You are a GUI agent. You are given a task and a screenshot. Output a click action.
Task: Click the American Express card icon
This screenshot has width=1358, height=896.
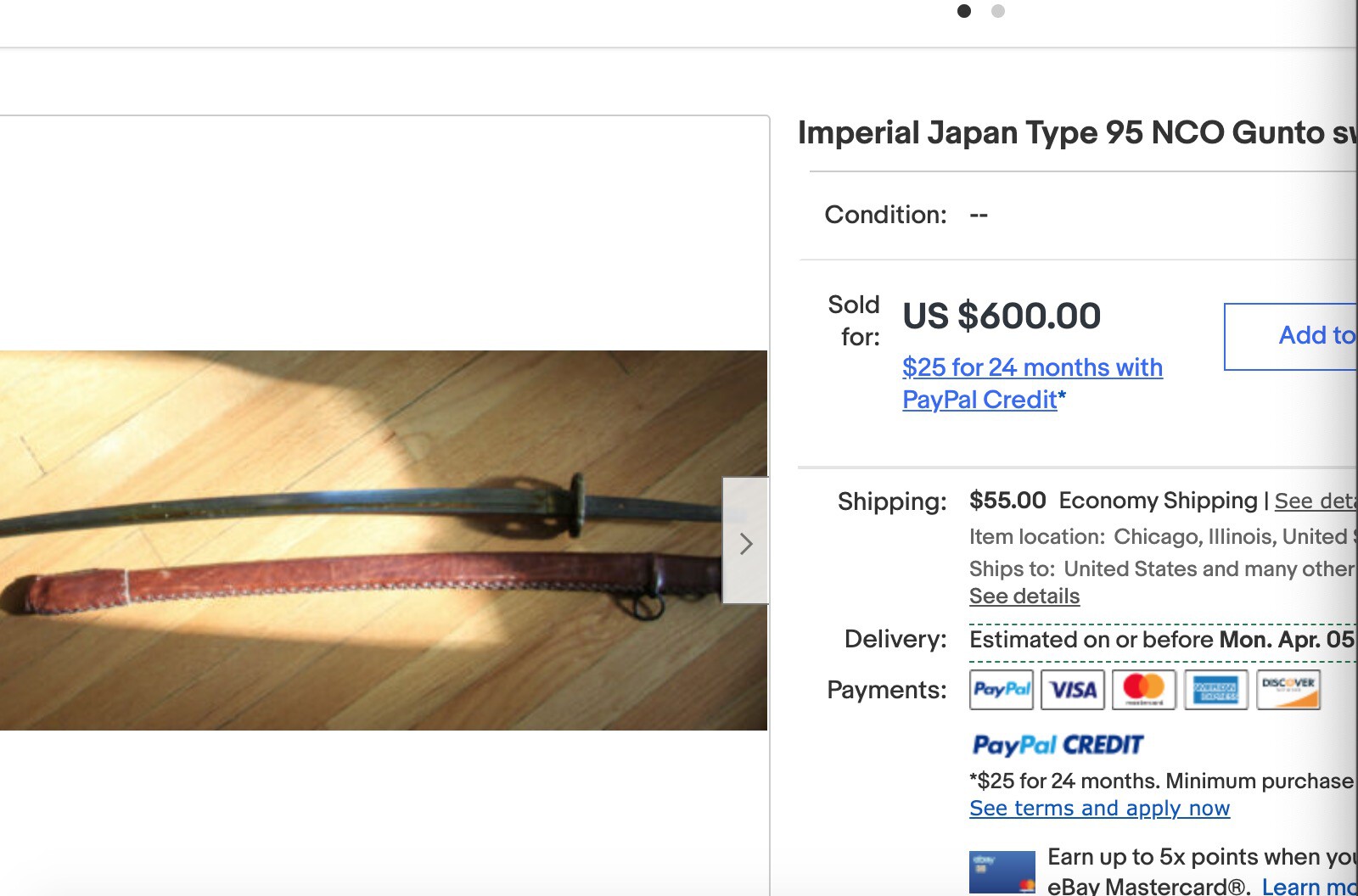[1215, 690]
